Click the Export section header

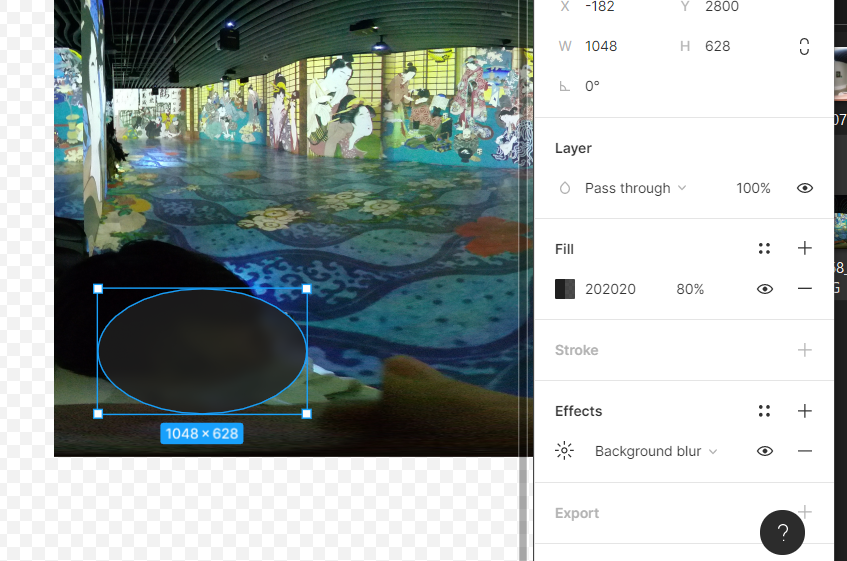coord(576,513)
